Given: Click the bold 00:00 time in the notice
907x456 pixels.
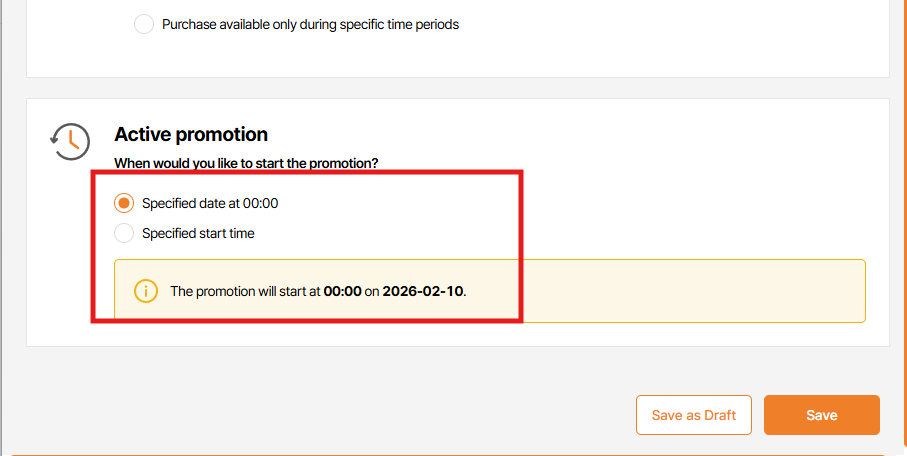Looking at the screenshot, I should (342, 292).
